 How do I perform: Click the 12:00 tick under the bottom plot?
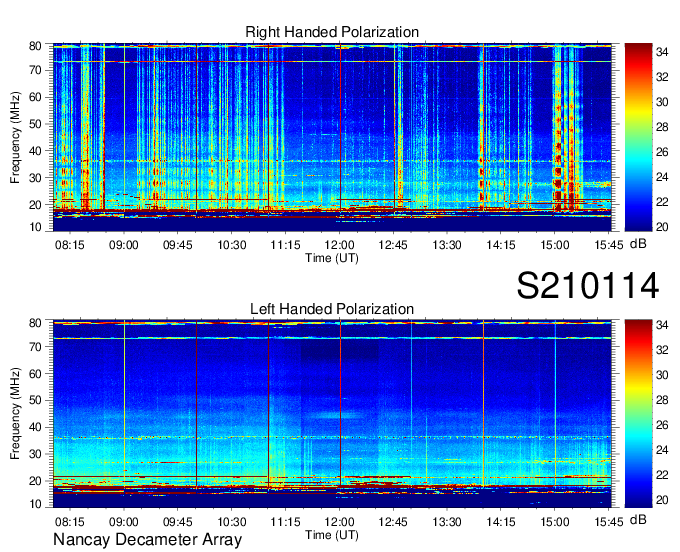(x=339, y=522)
